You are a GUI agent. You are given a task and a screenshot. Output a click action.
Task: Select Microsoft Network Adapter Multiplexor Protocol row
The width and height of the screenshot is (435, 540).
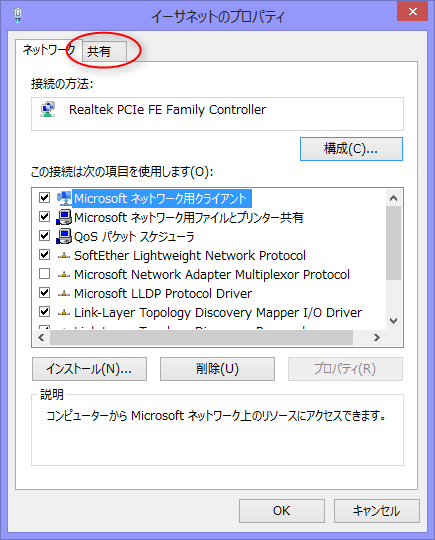pos(212,274)
